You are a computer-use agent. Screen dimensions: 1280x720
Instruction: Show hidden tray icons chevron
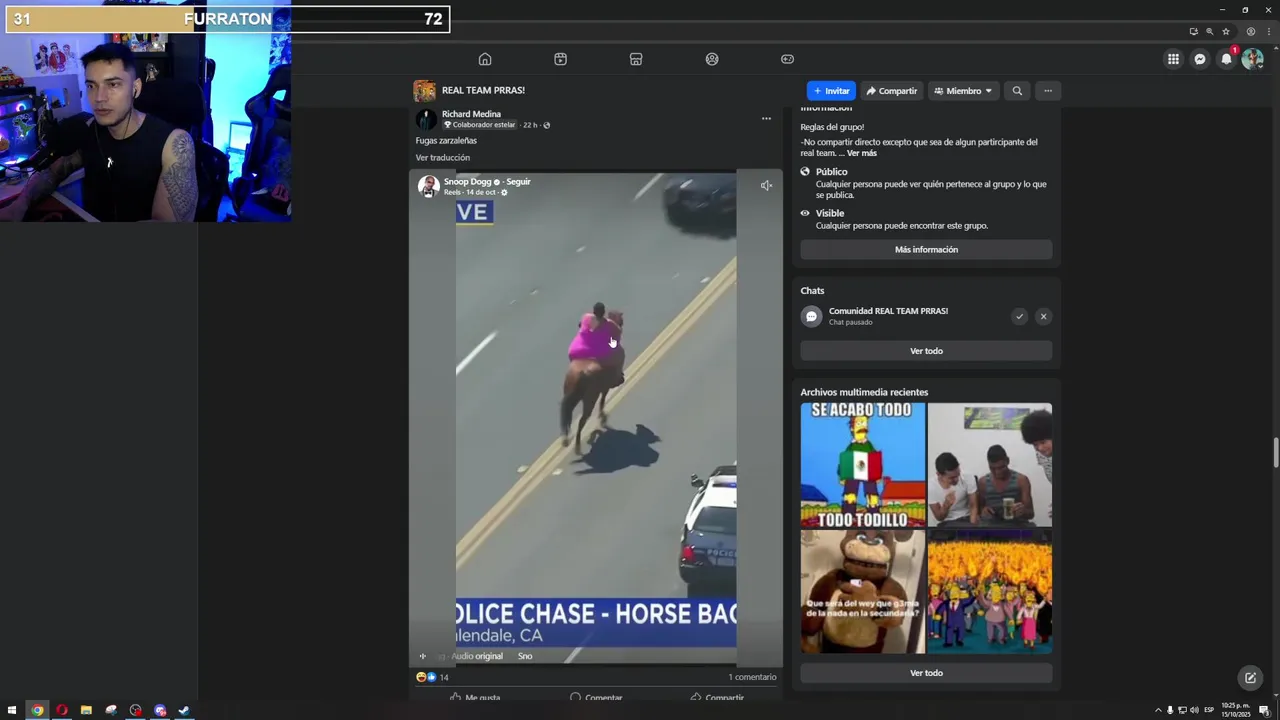pyautogui.click(x=1158, y=710)
